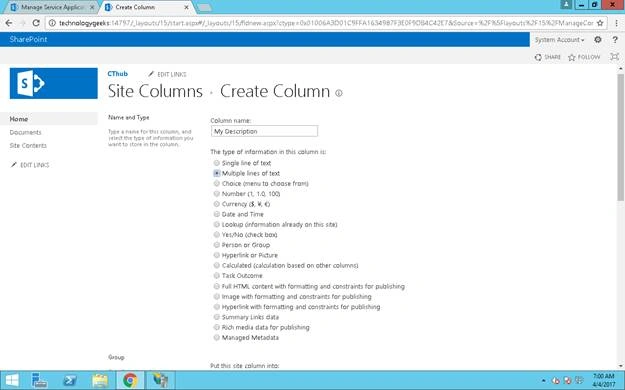Open Documents in left navigation
625x390 pixels.
coord(26,132)
